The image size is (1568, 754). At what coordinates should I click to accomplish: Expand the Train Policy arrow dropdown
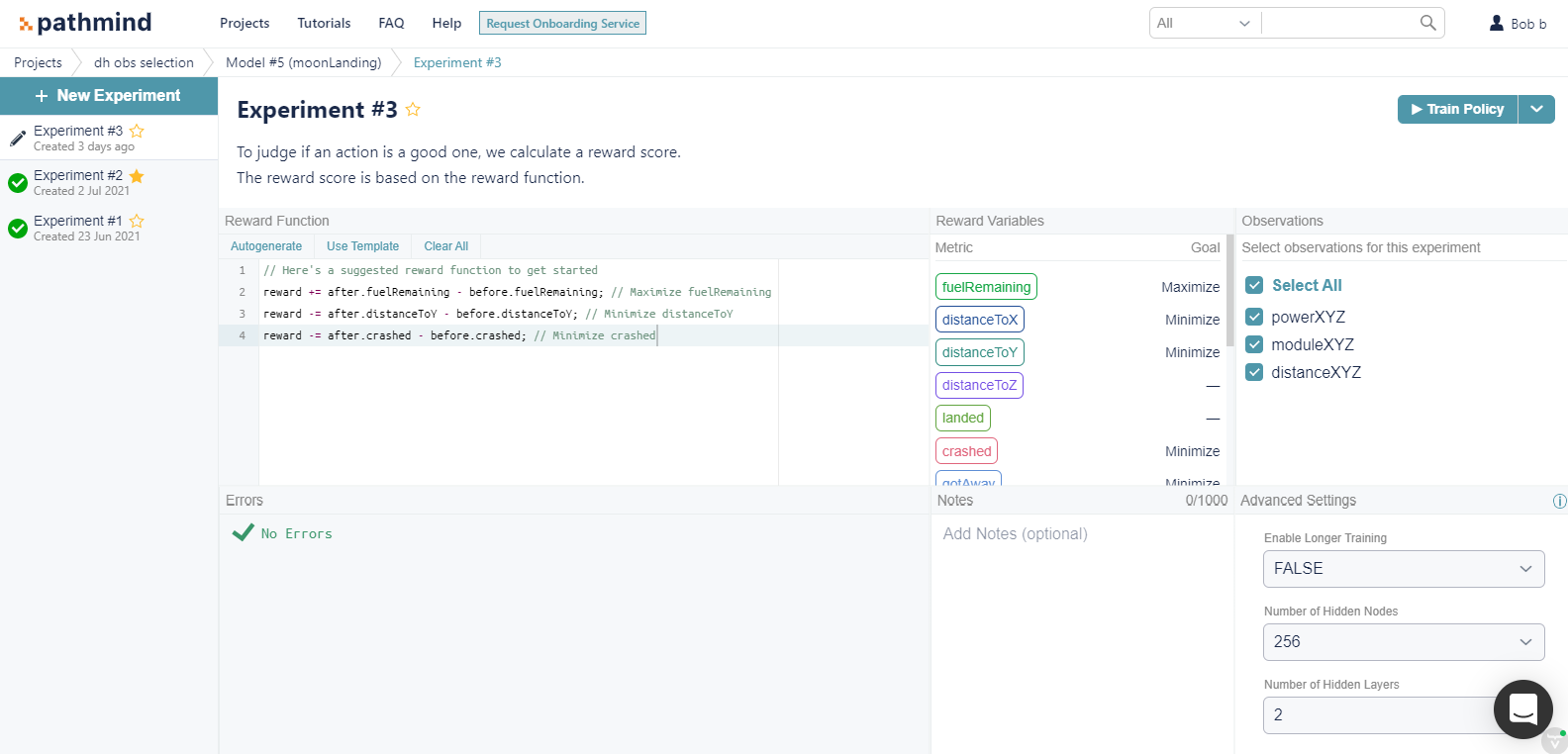pyautogui.click(x=1536, y=109)
